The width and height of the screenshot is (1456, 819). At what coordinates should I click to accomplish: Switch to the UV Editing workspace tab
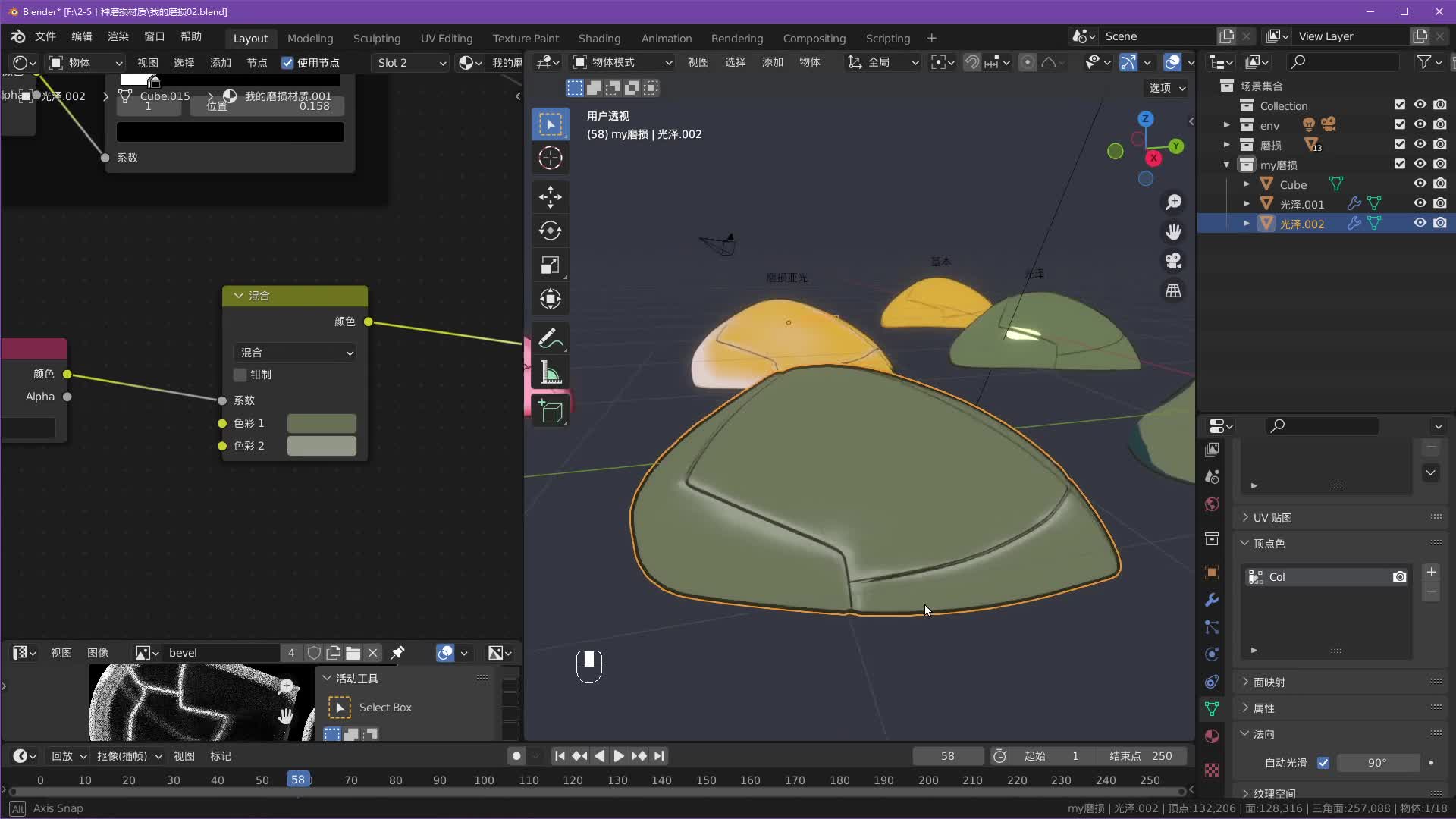point(447,38)
